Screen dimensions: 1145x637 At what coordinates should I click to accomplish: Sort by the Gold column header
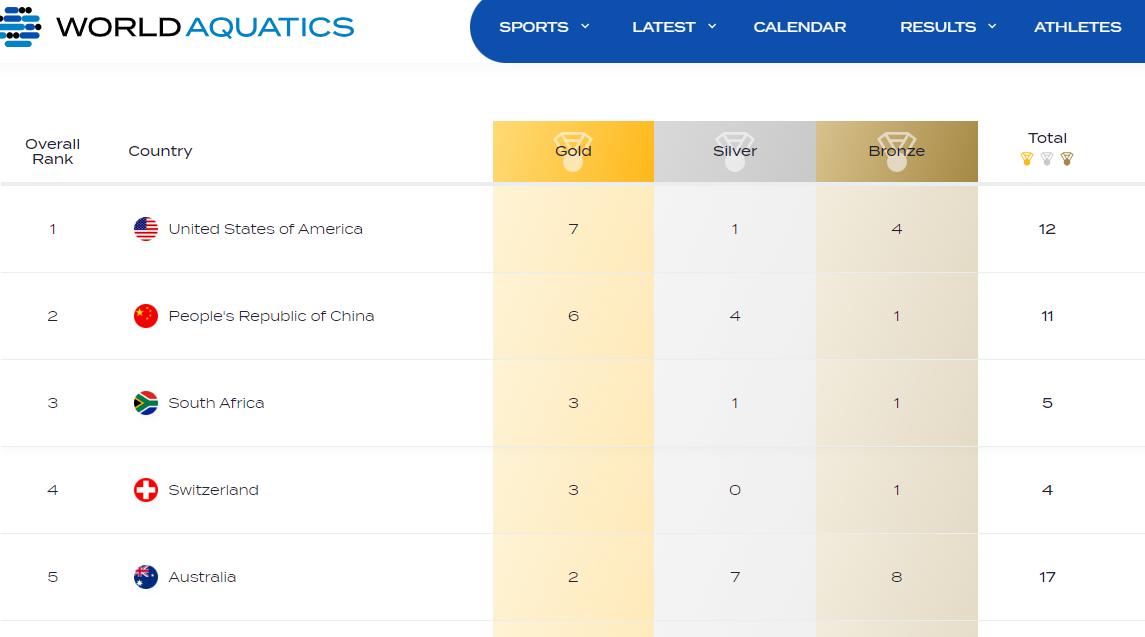(573, 151)
